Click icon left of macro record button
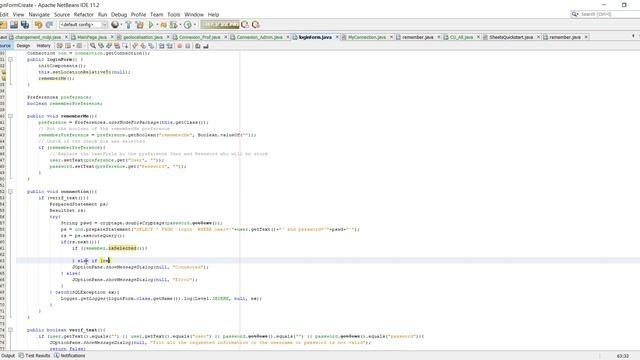 click(x=169, y=46)
